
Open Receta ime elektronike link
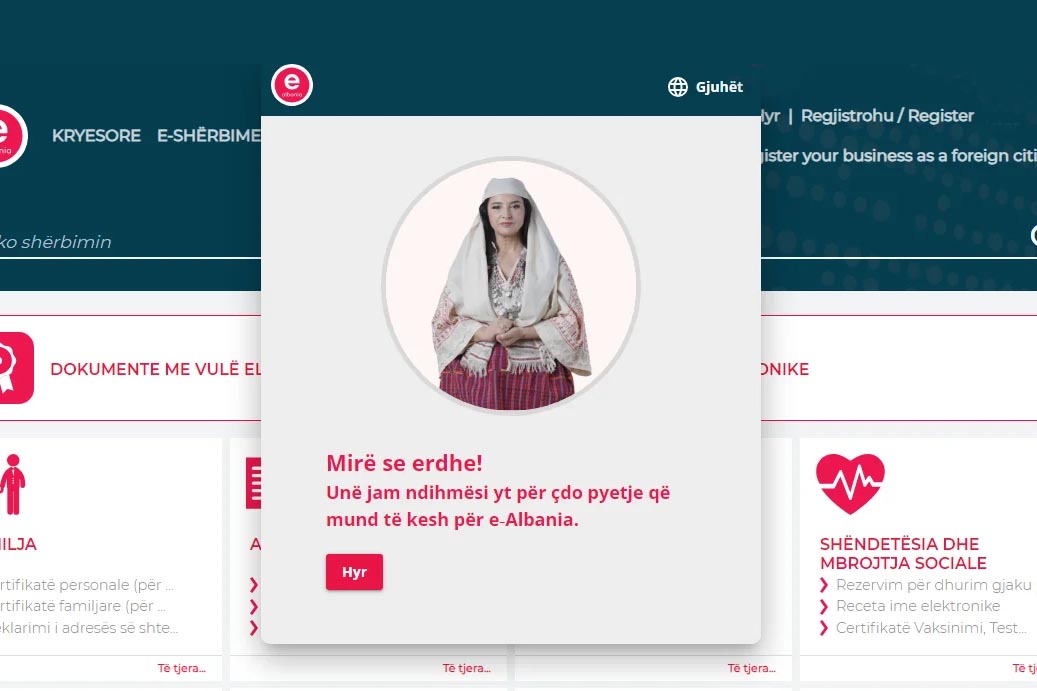[x=918, y=606]
